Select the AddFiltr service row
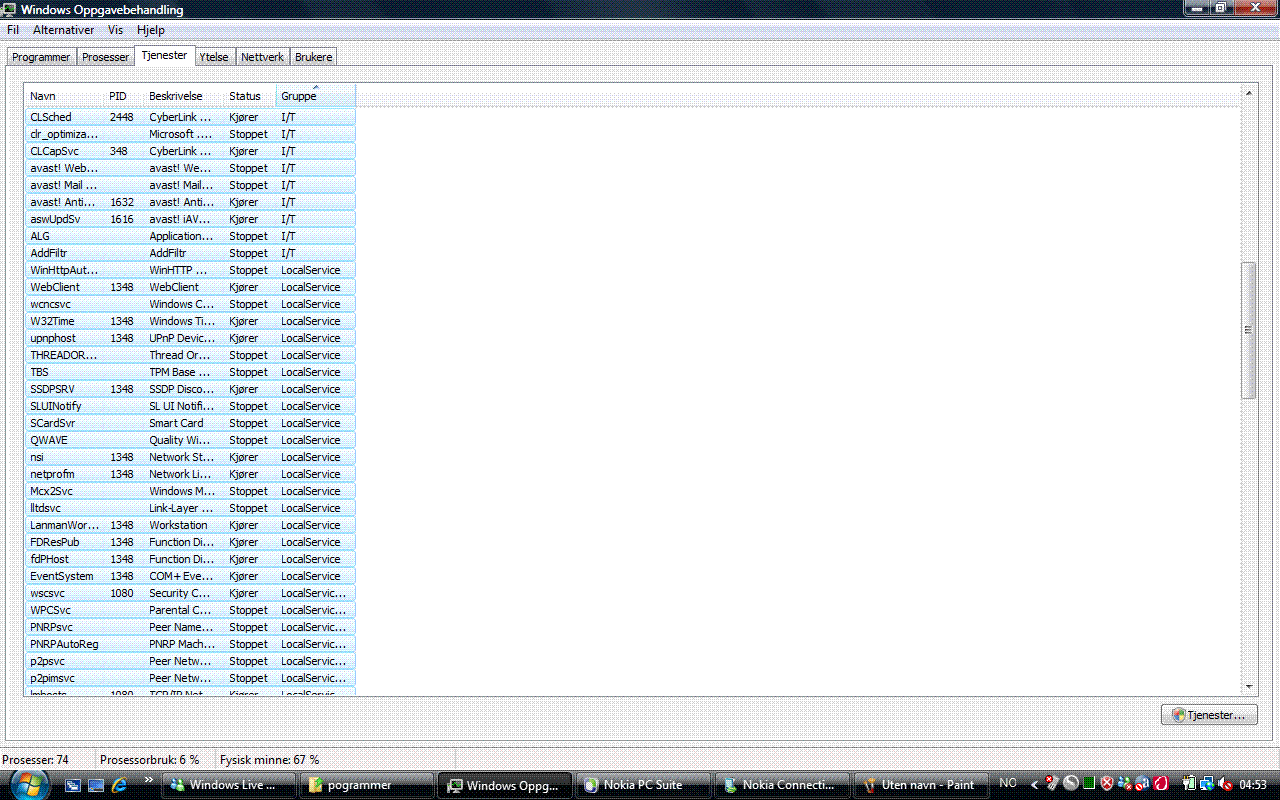 click(x=190, y=253)
